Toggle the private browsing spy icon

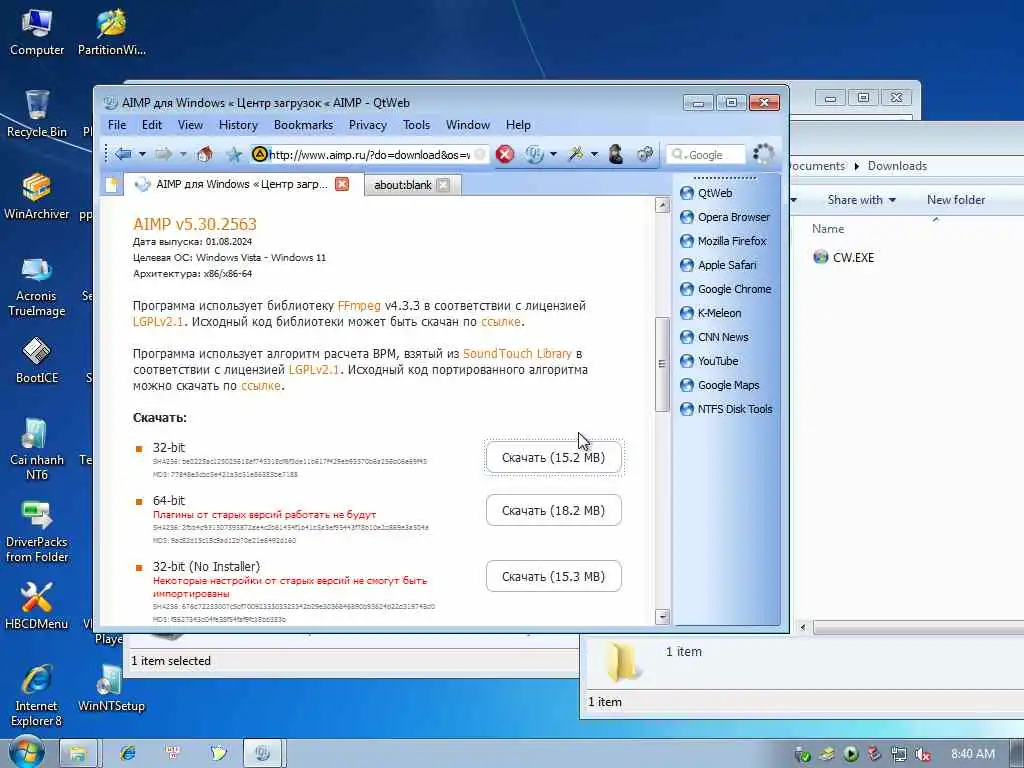coord(615,154)
